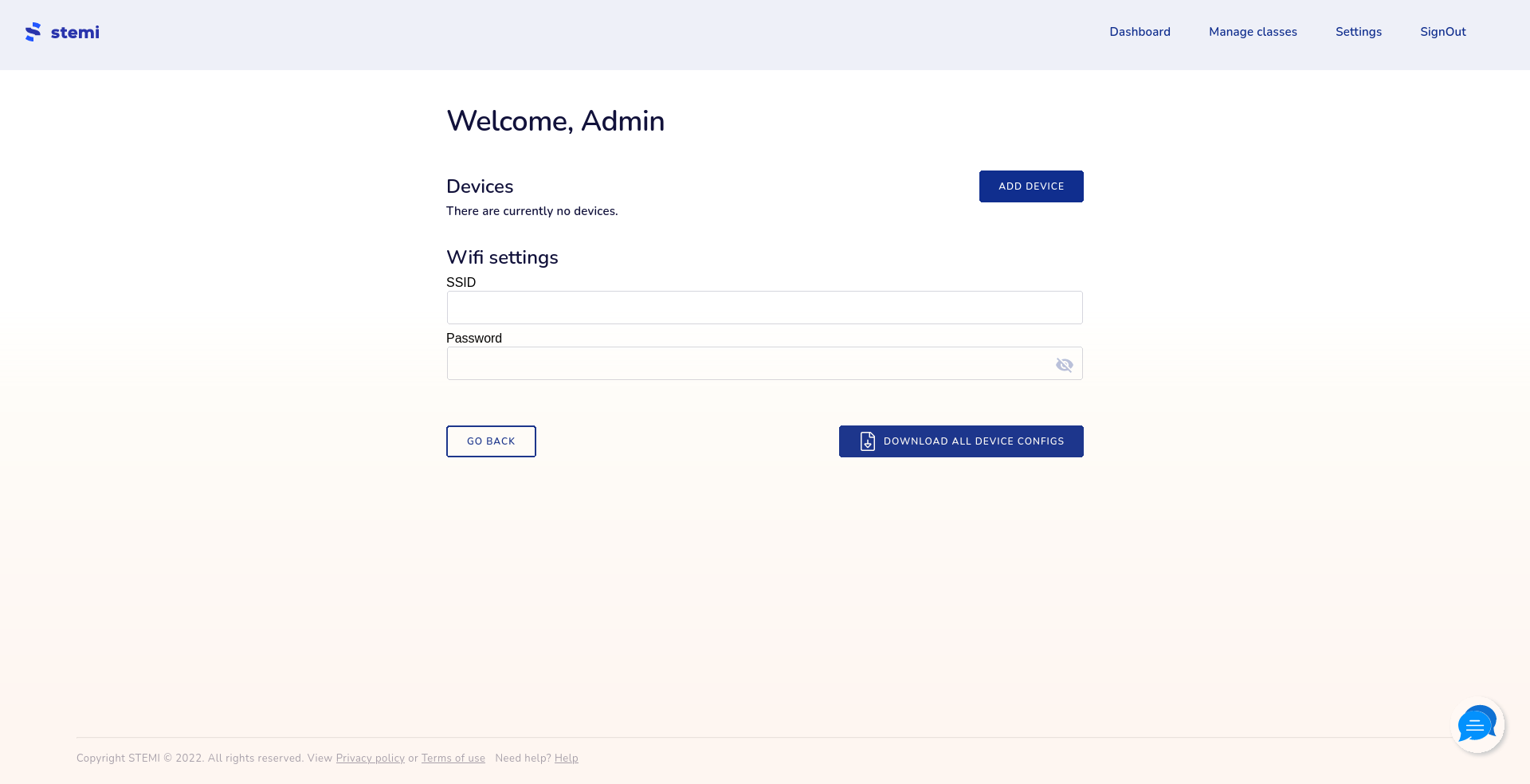1530x784 pixels.
Task: Open the Privacy policy link
Action: (370, 759)
